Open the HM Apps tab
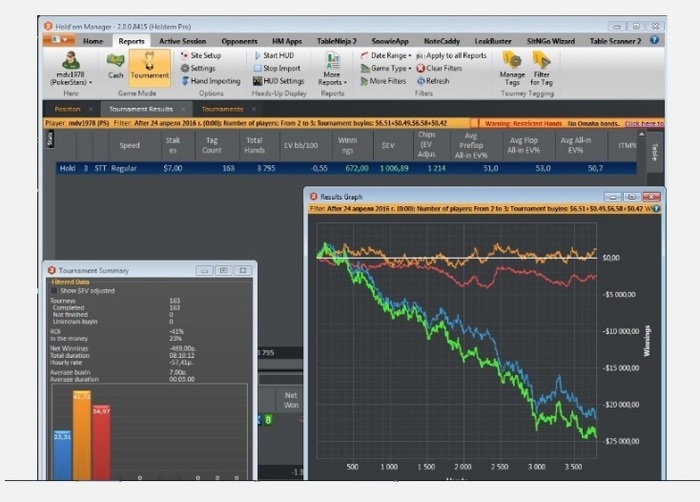The image size is (700, 502). coord(287,41)
